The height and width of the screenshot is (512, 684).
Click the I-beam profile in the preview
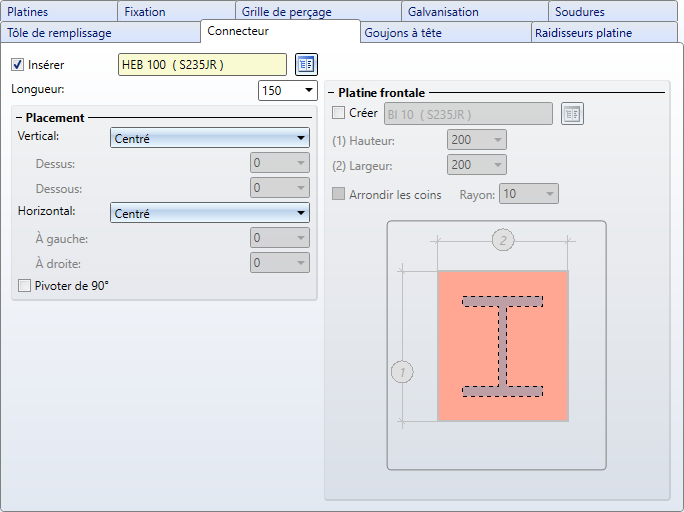(503, 346)
